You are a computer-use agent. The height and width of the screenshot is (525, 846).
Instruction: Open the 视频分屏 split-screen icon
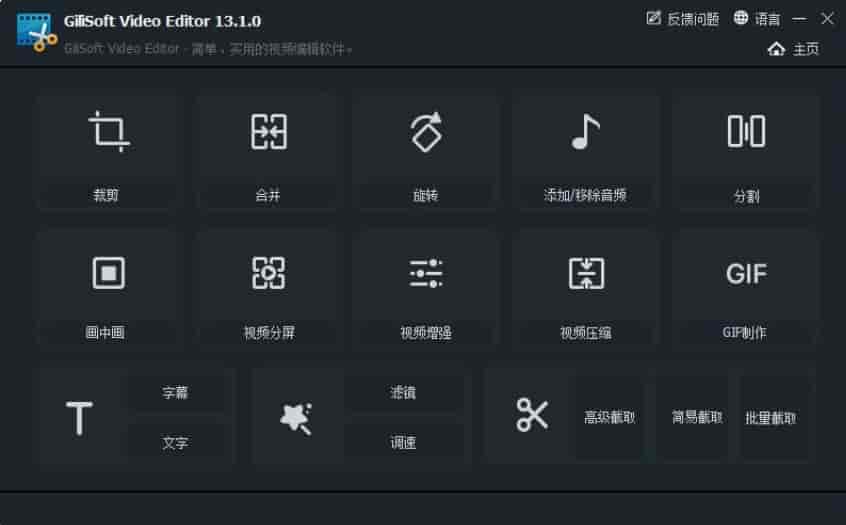point(268,273)
